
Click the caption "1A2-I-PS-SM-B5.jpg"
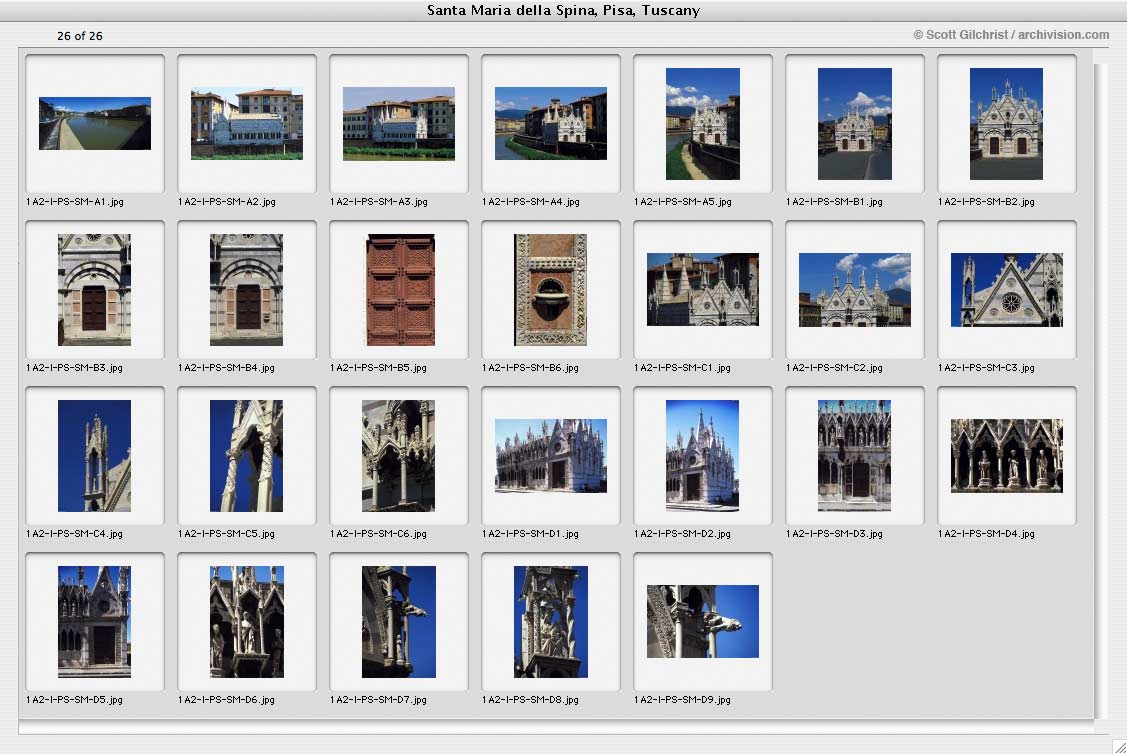pyautogui.click(x=379, y=368)
